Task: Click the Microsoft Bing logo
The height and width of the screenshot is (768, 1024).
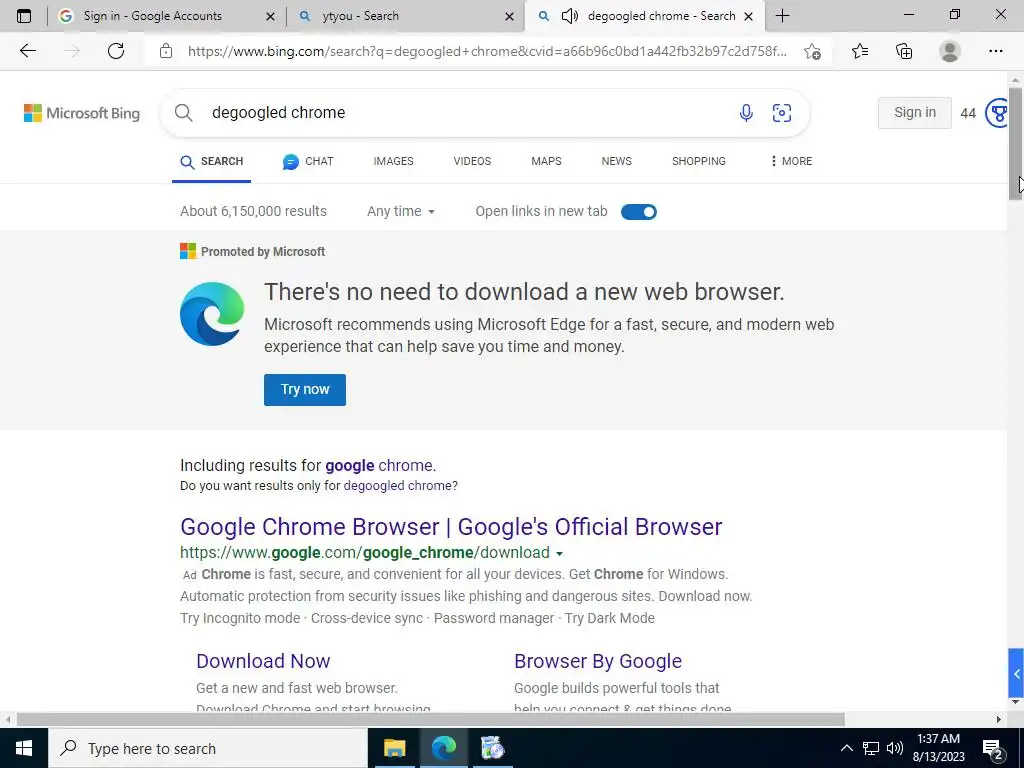Action: 82,113
